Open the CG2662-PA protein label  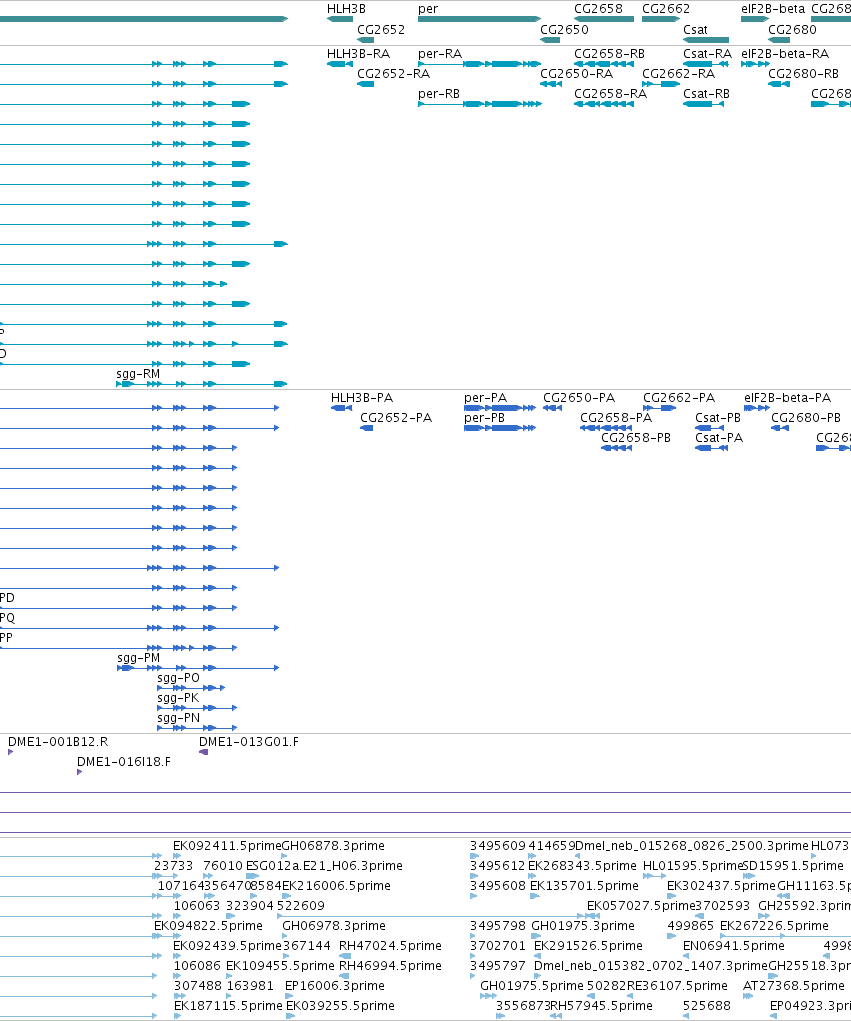679,398
